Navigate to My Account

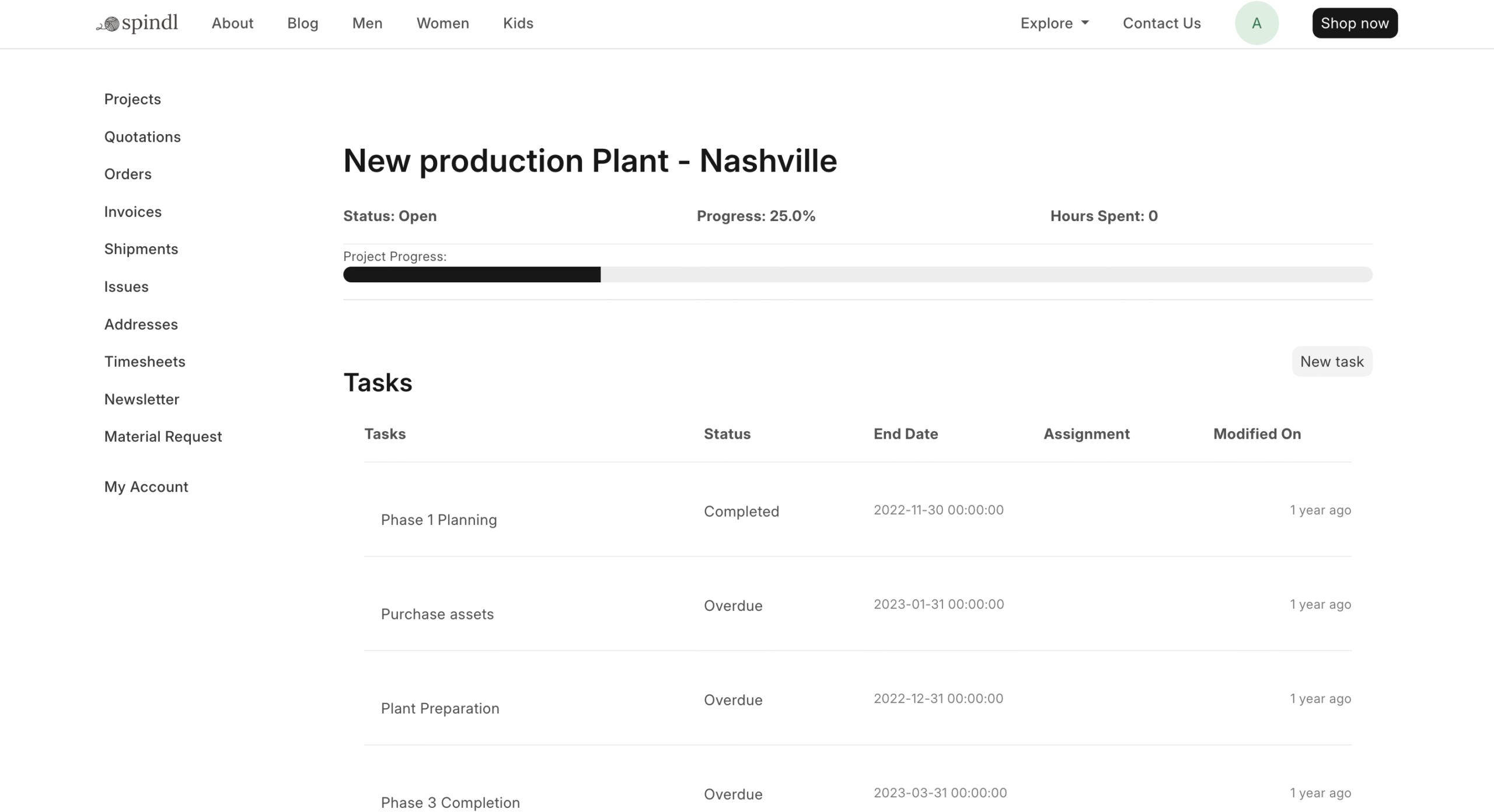[146, 486]
